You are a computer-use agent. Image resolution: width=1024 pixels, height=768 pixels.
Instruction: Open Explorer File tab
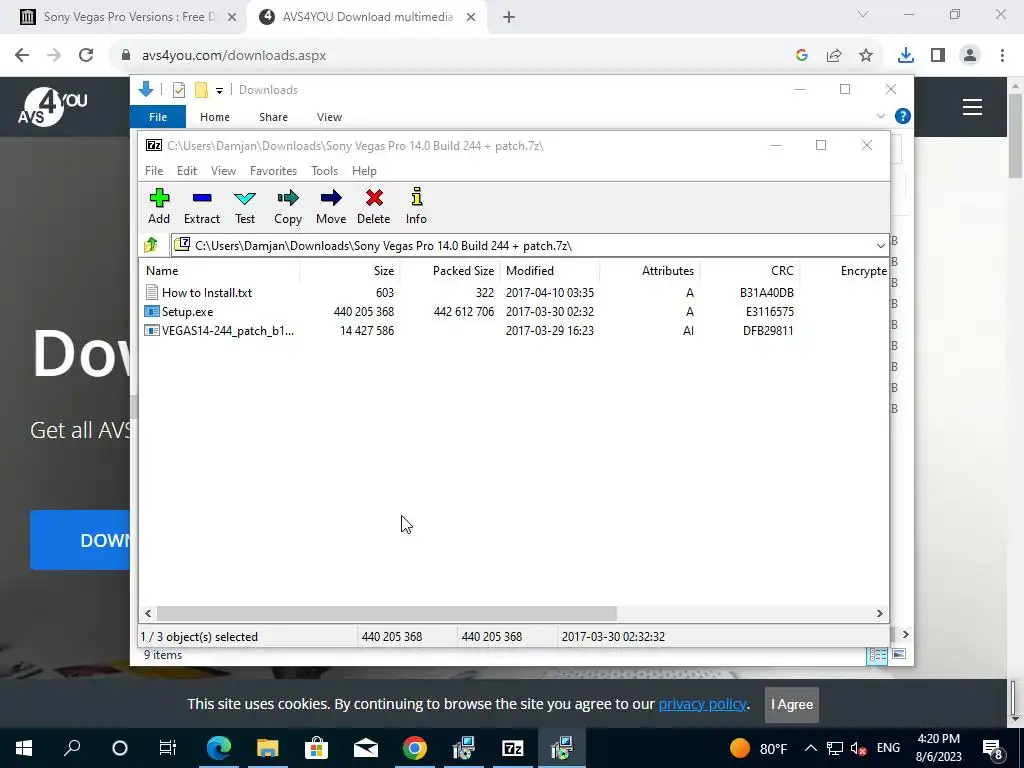point(158,117)
